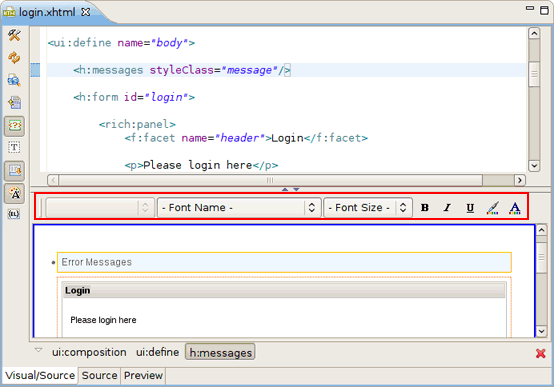Click the ui:define name="body" line
This screenshot has height=387, width=554.
[121, 43]
